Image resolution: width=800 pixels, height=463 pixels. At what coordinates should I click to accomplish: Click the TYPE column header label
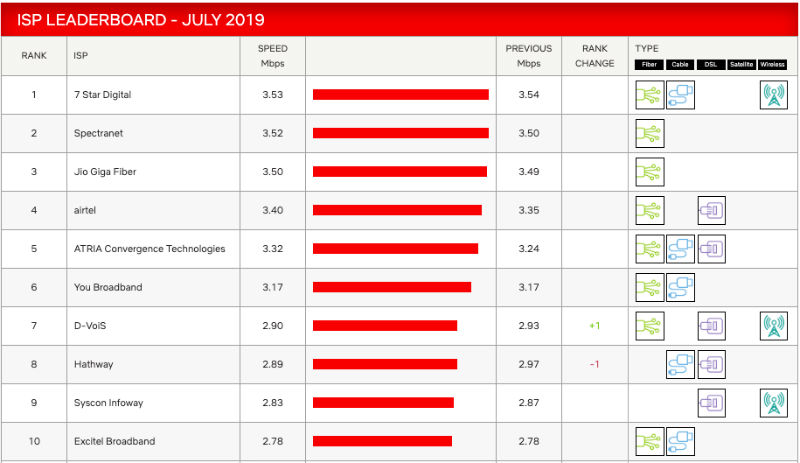[x=646, y=48]
